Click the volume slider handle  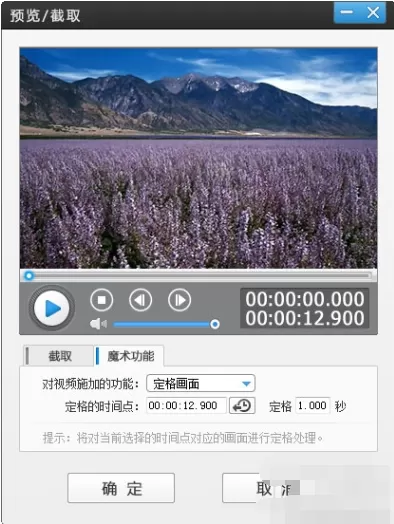pos(215,324)
